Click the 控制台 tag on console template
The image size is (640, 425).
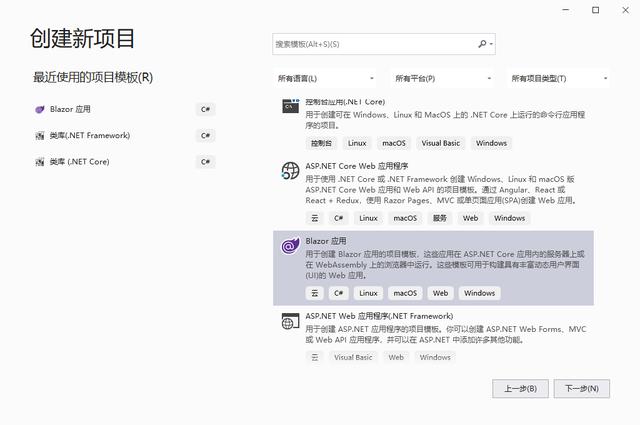click(x=321, y=143)
